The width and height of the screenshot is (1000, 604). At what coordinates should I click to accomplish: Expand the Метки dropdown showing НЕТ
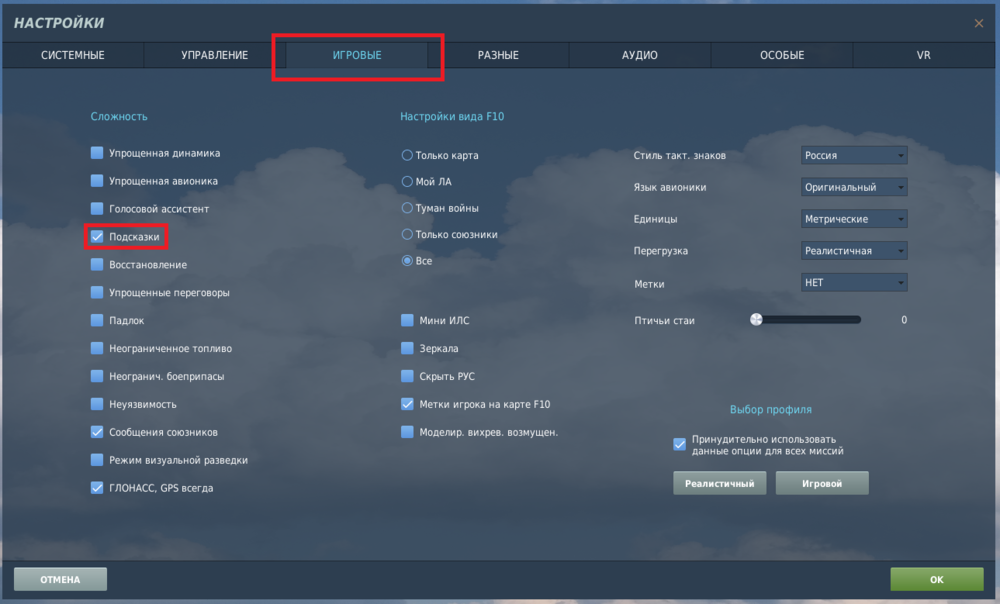coord(854,283)
